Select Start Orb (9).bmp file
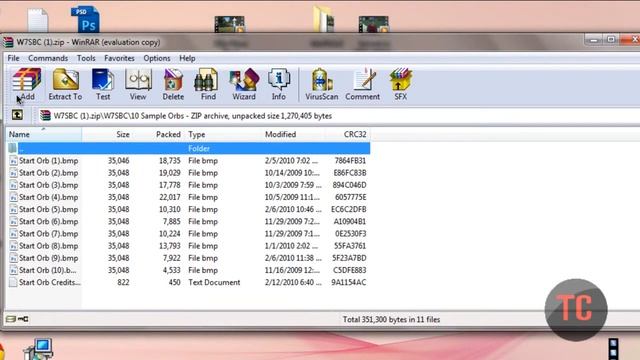This screenshot has width=640, height=360. pos(44,258)
